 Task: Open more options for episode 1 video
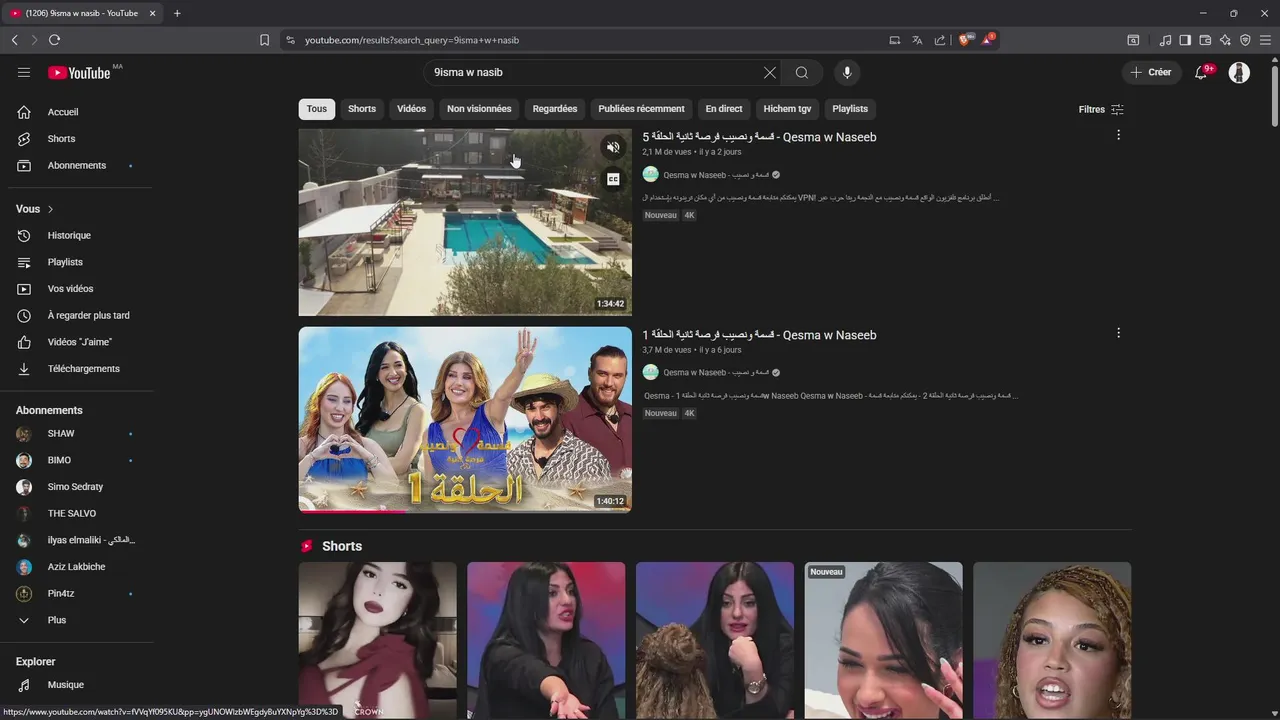click(x=1118, y=333)
